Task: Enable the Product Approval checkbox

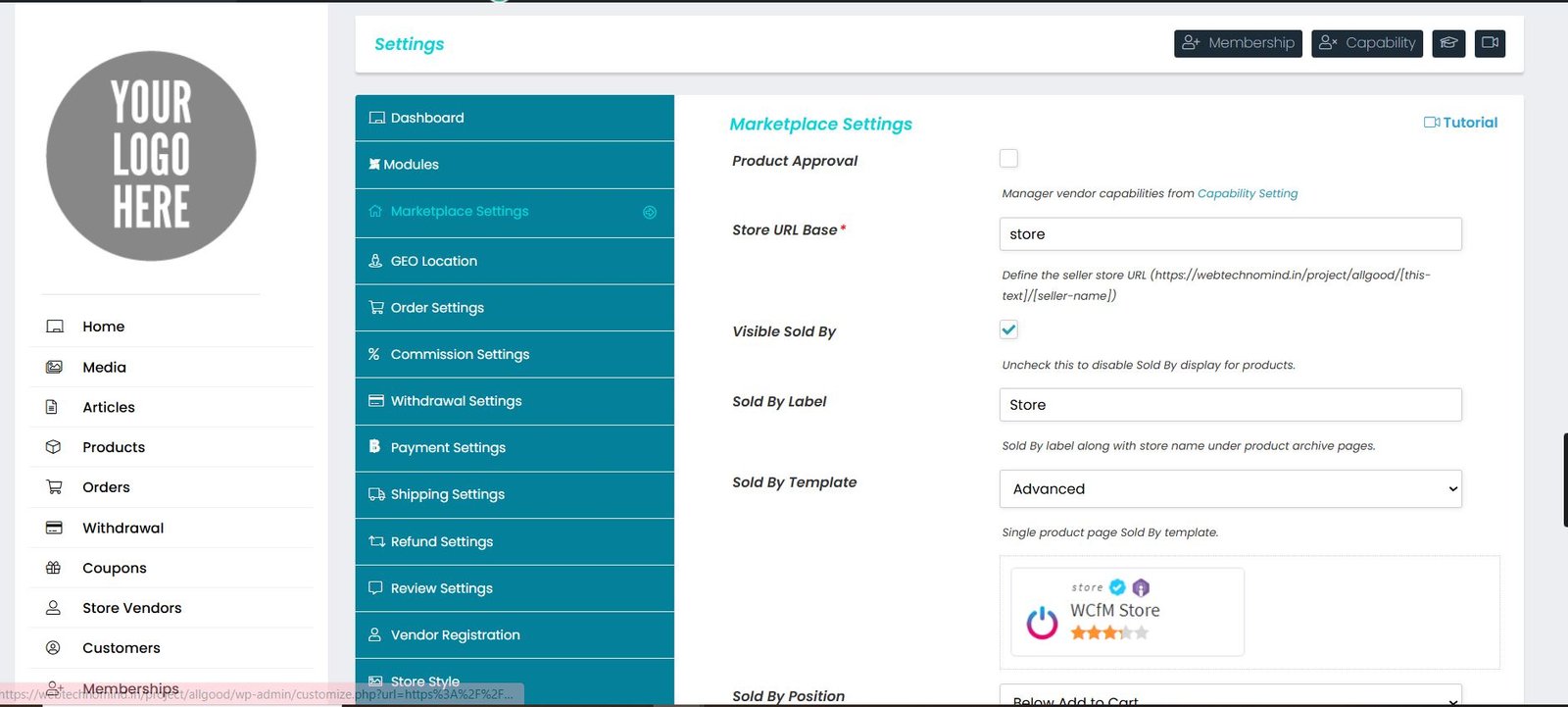Action: click(1008, 159)
